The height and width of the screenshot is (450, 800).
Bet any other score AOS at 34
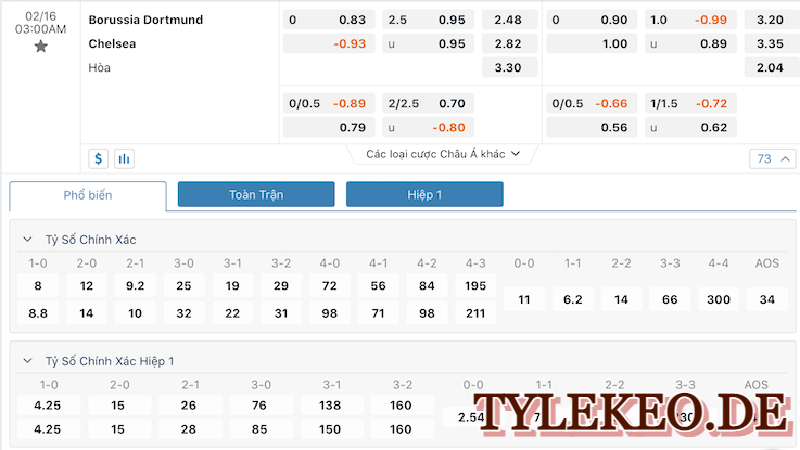(767, 299)
